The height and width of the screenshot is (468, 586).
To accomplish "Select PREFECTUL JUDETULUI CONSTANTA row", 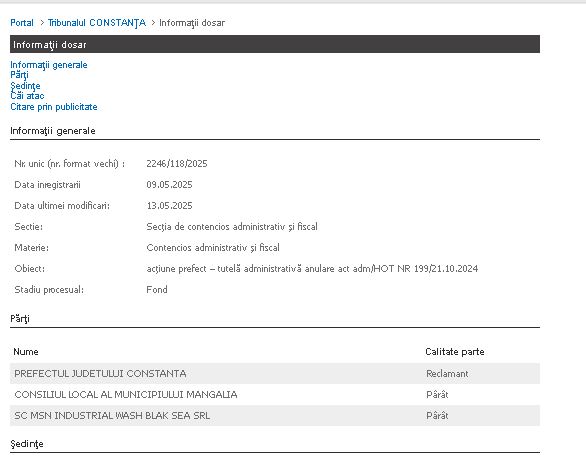I will [x=275, y=373].
